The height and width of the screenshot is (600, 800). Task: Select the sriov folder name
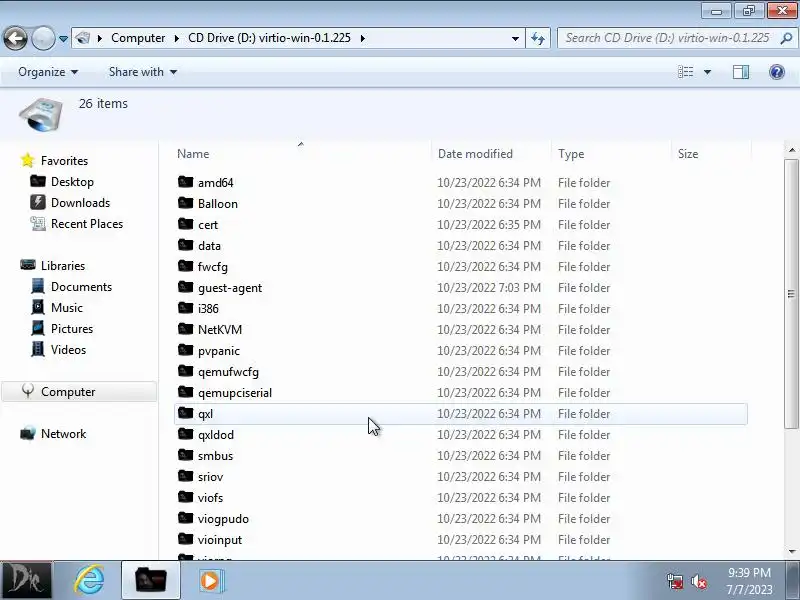click(x=210, y=477)
